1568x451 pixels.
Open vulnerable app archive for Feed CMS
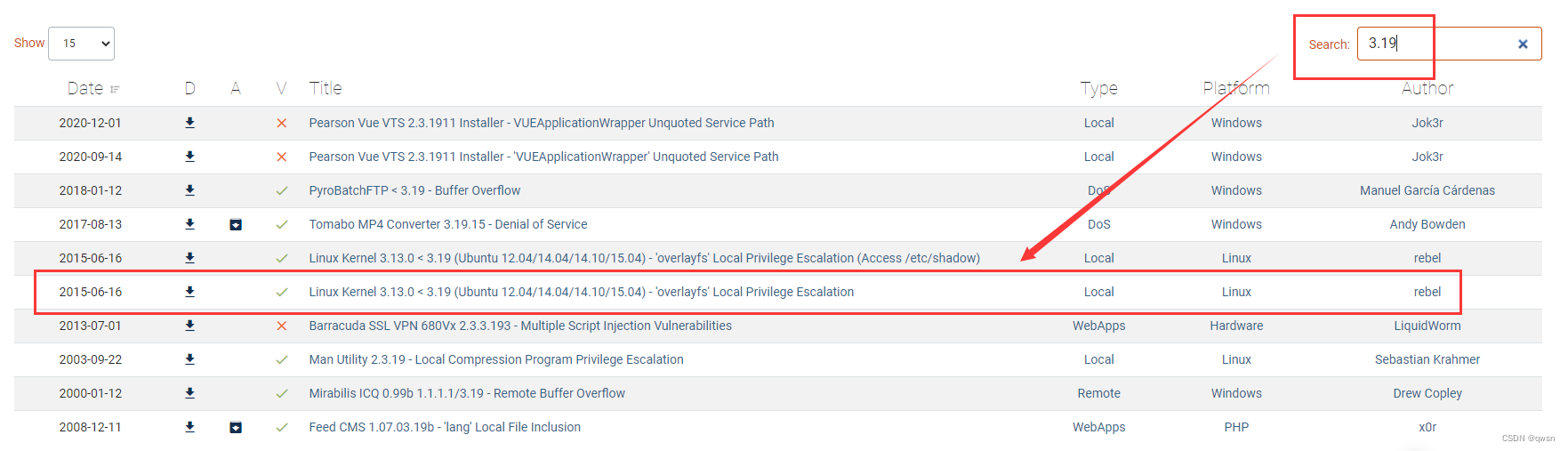click(x=236, y=427)
